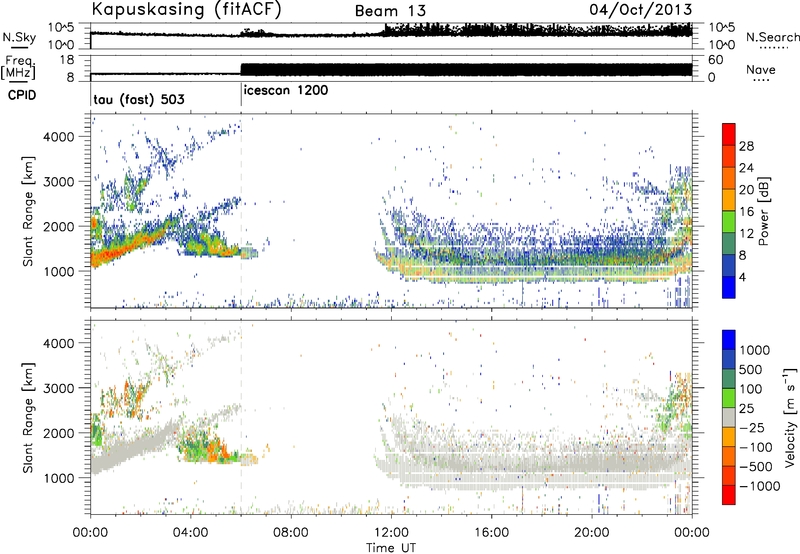Click the -25 velocity scale value
The height and width of the screenshot is (554, 800).
click(x=752, y=427)
